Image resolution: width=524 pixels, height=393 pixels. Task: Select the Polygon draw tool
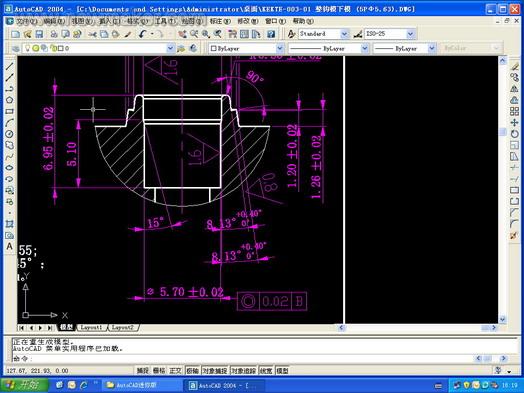tap(9, 100)
